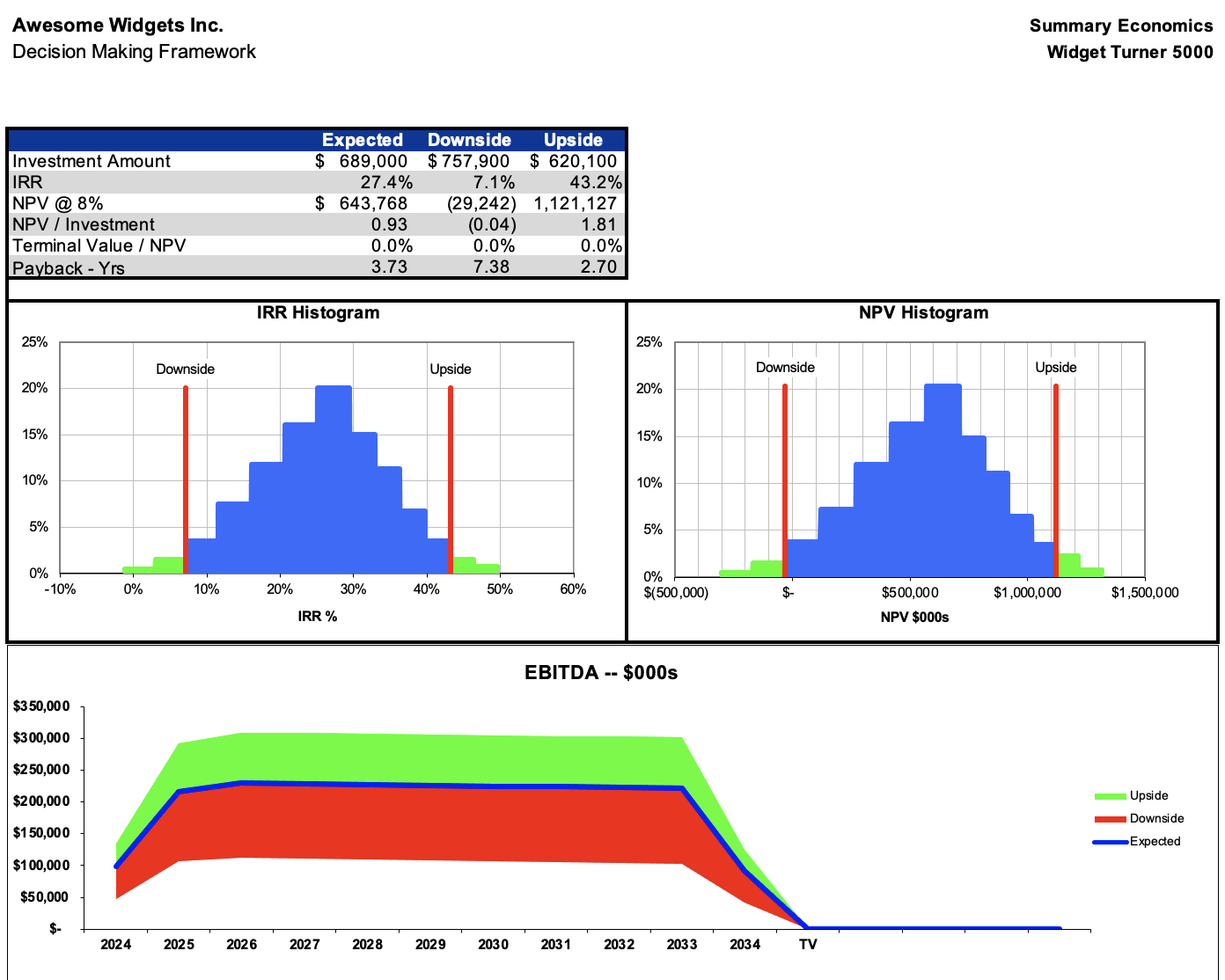Screen dimensions: 1225x980
Task: Select the 1.81 NPV/Investment cell
Action: click(x=598, y=224)
